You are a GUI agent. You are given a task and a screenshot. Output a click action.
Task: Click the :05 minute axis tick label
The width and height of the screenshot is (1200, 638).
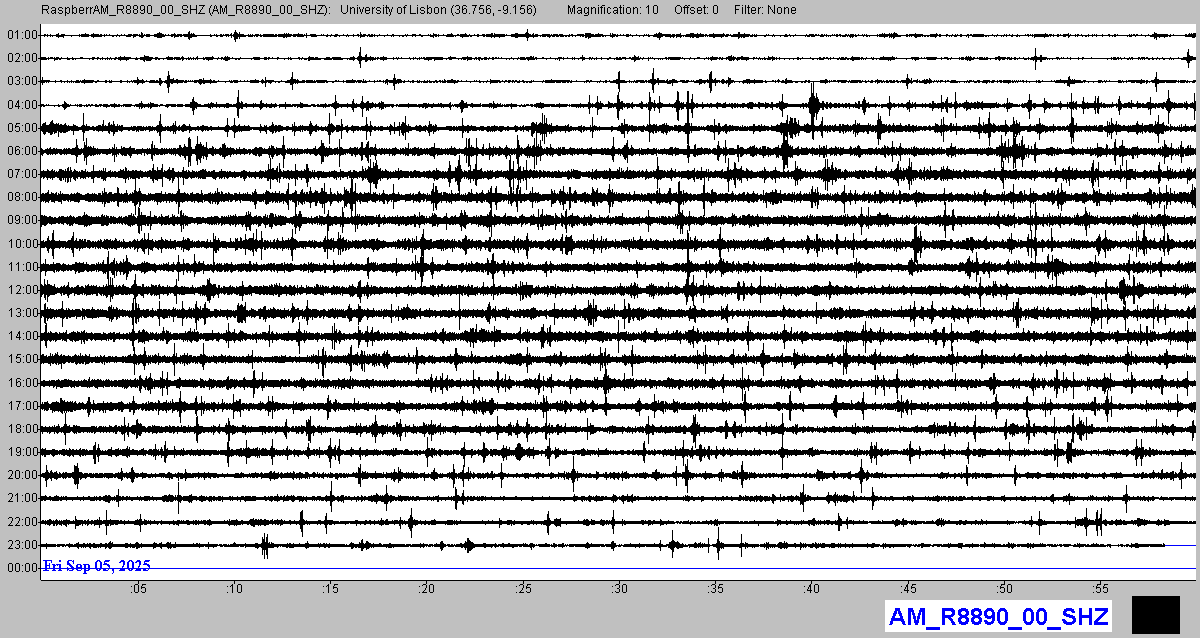point(138,588)
